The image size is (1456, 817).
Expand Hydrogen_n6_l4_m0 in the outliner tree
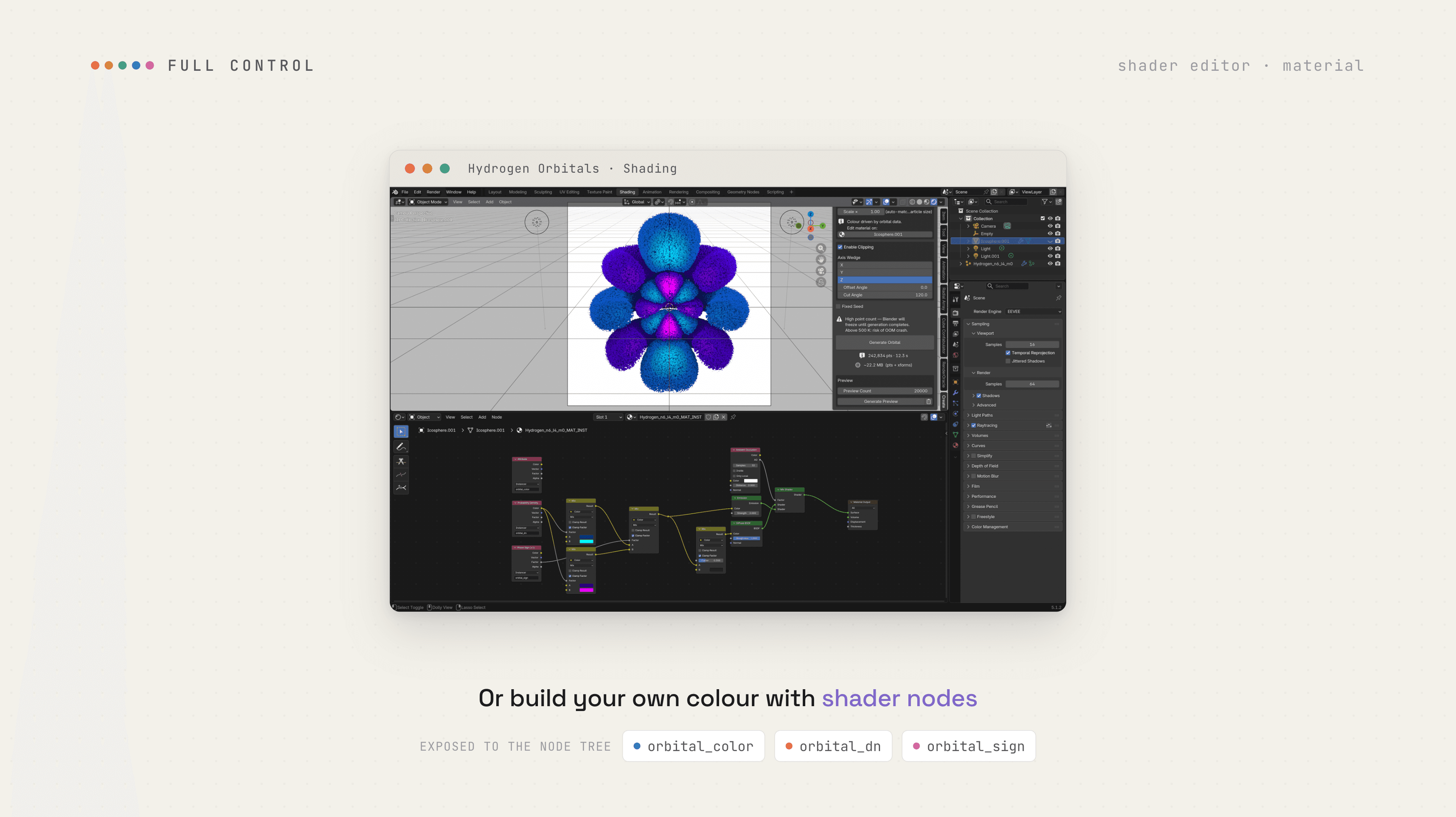click(961, 264)
